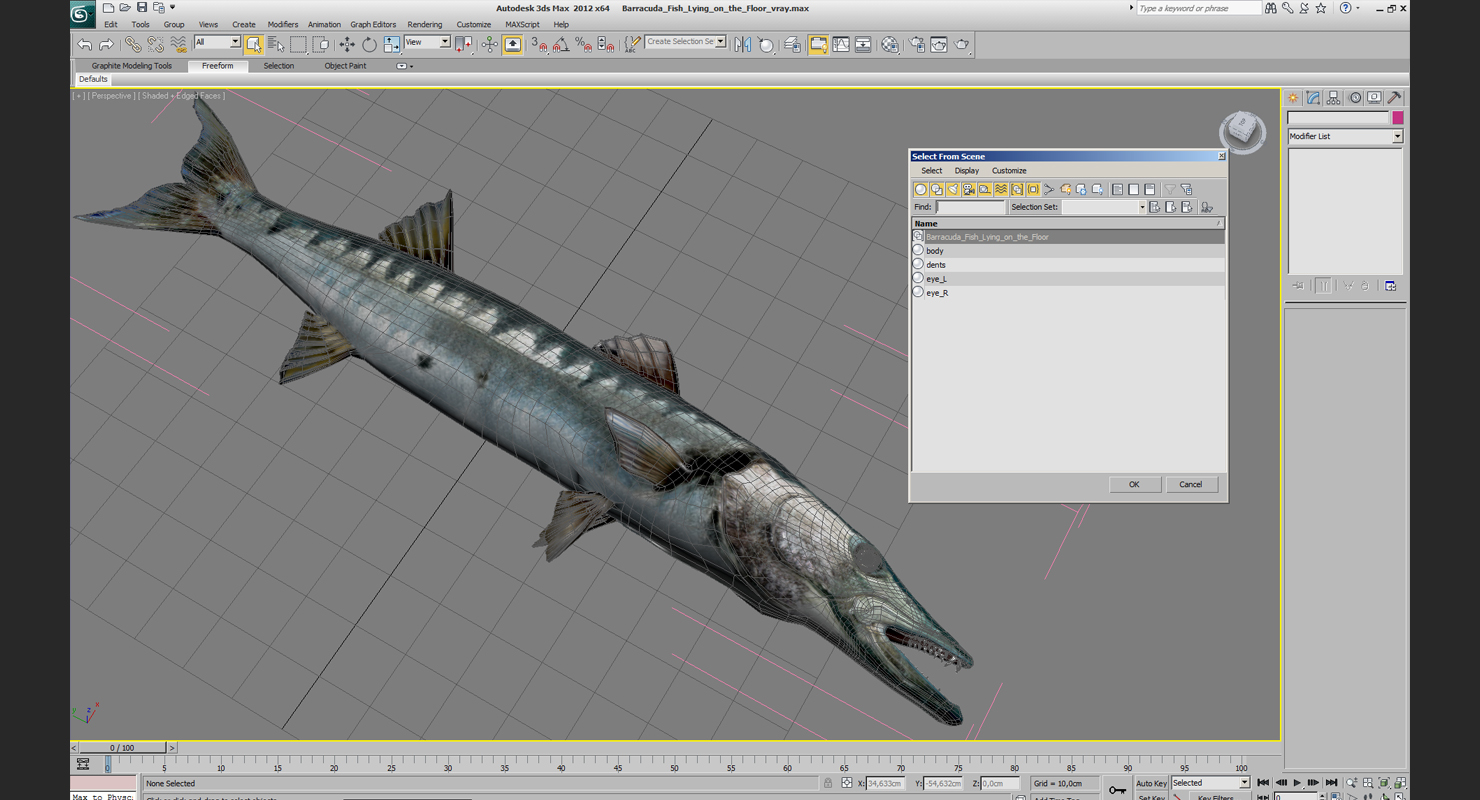Image resolution: width=1480 pixels, height=800 pixels.
Task: Click the Undo arrow in main toolbar
Action: (84, 45)
